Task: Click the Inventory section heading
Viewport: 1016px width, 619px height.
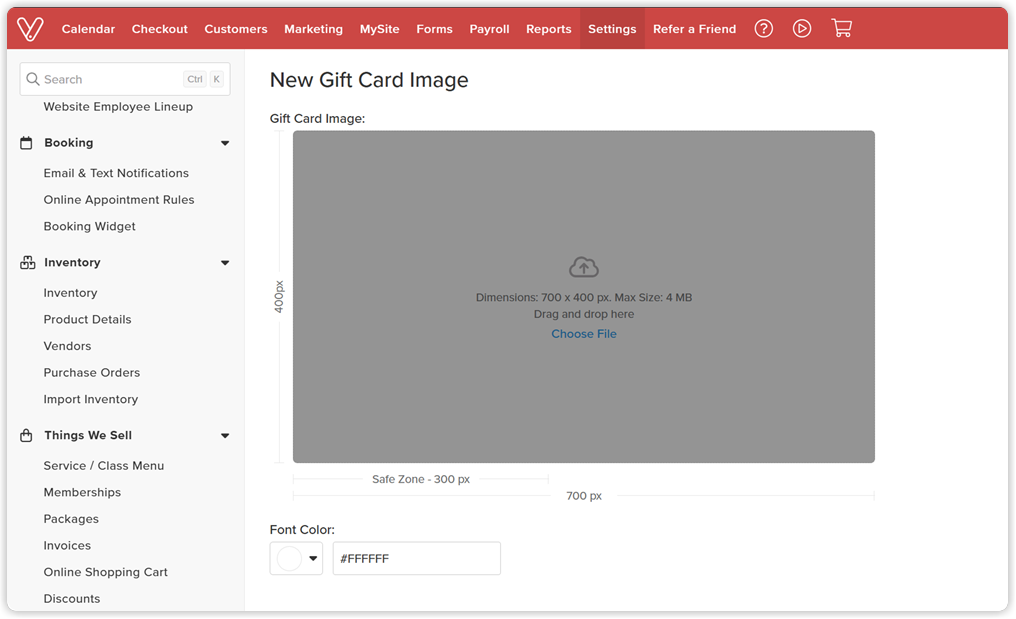Action: pyautogui.click(x=72, y=263)
